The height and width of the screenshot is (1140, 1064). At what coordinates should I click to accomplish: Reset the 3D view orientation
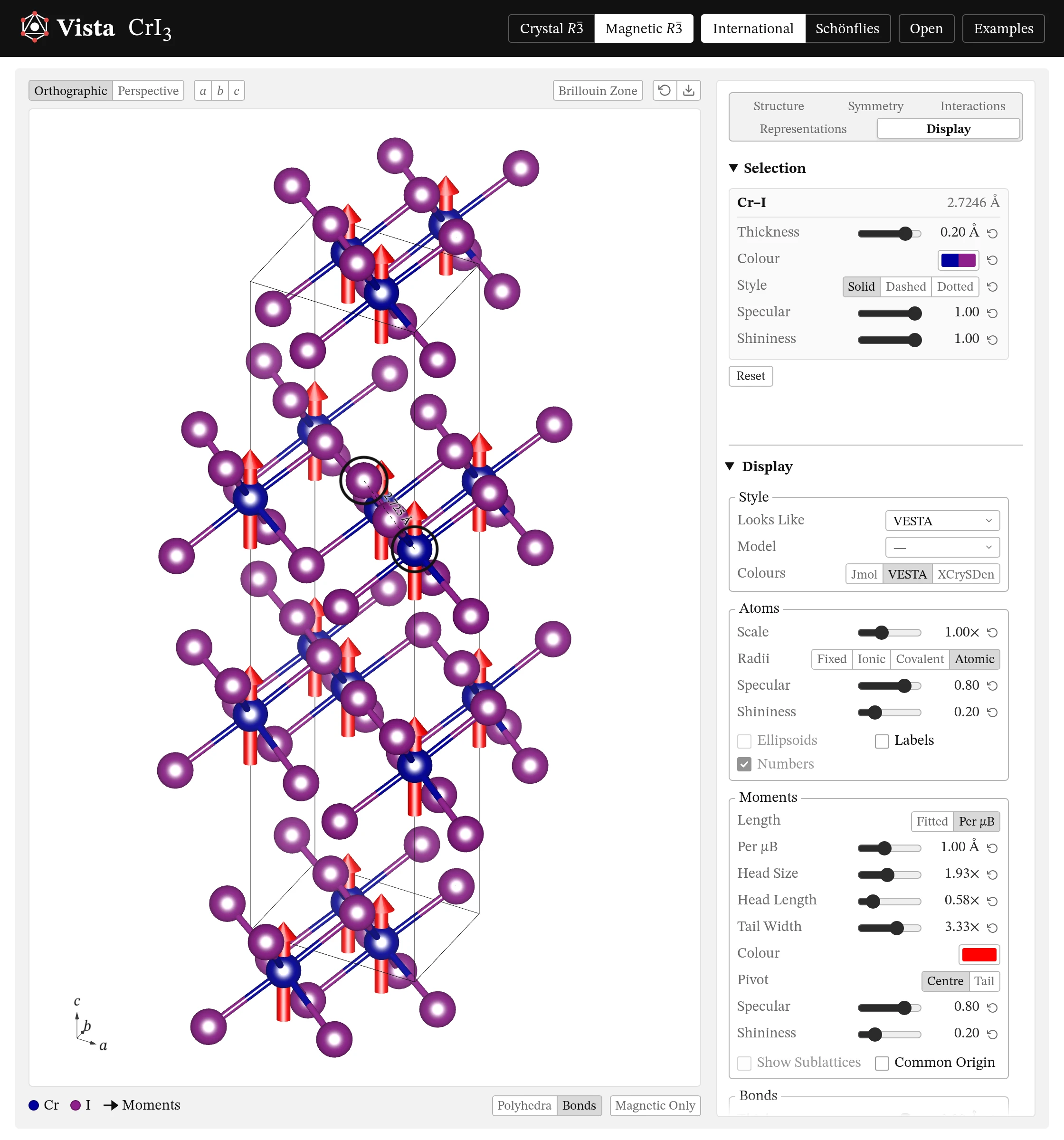click(664, 91)
